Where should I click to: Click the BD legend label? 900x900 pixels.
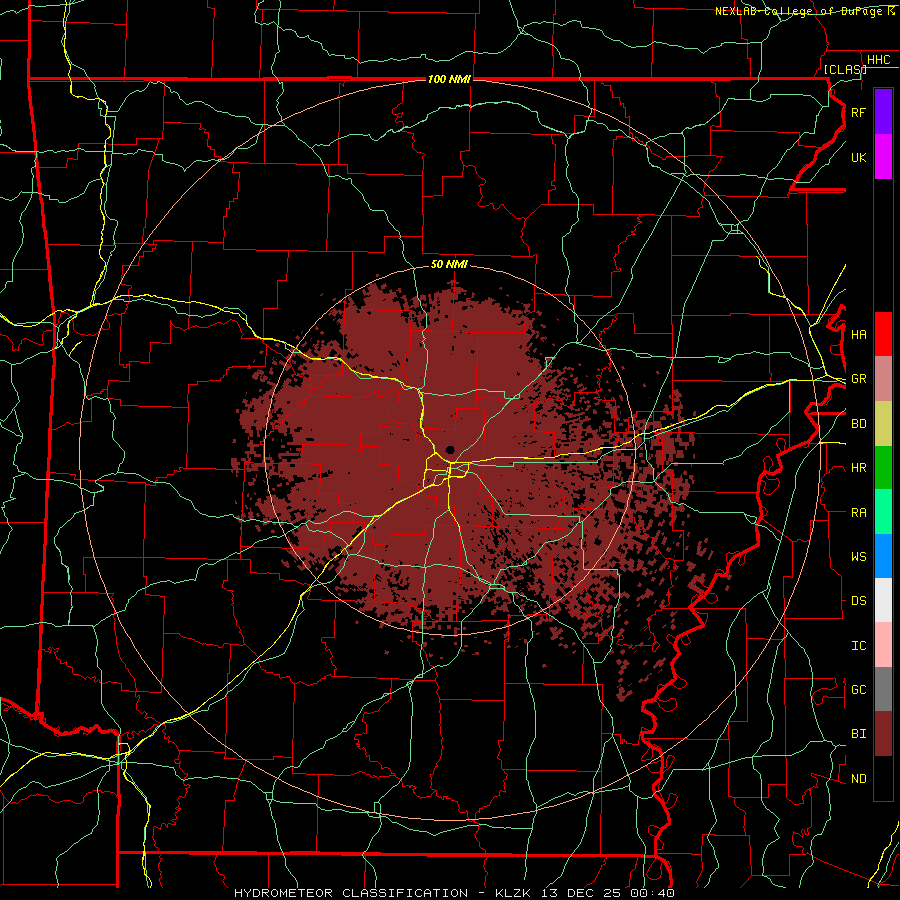858,424
